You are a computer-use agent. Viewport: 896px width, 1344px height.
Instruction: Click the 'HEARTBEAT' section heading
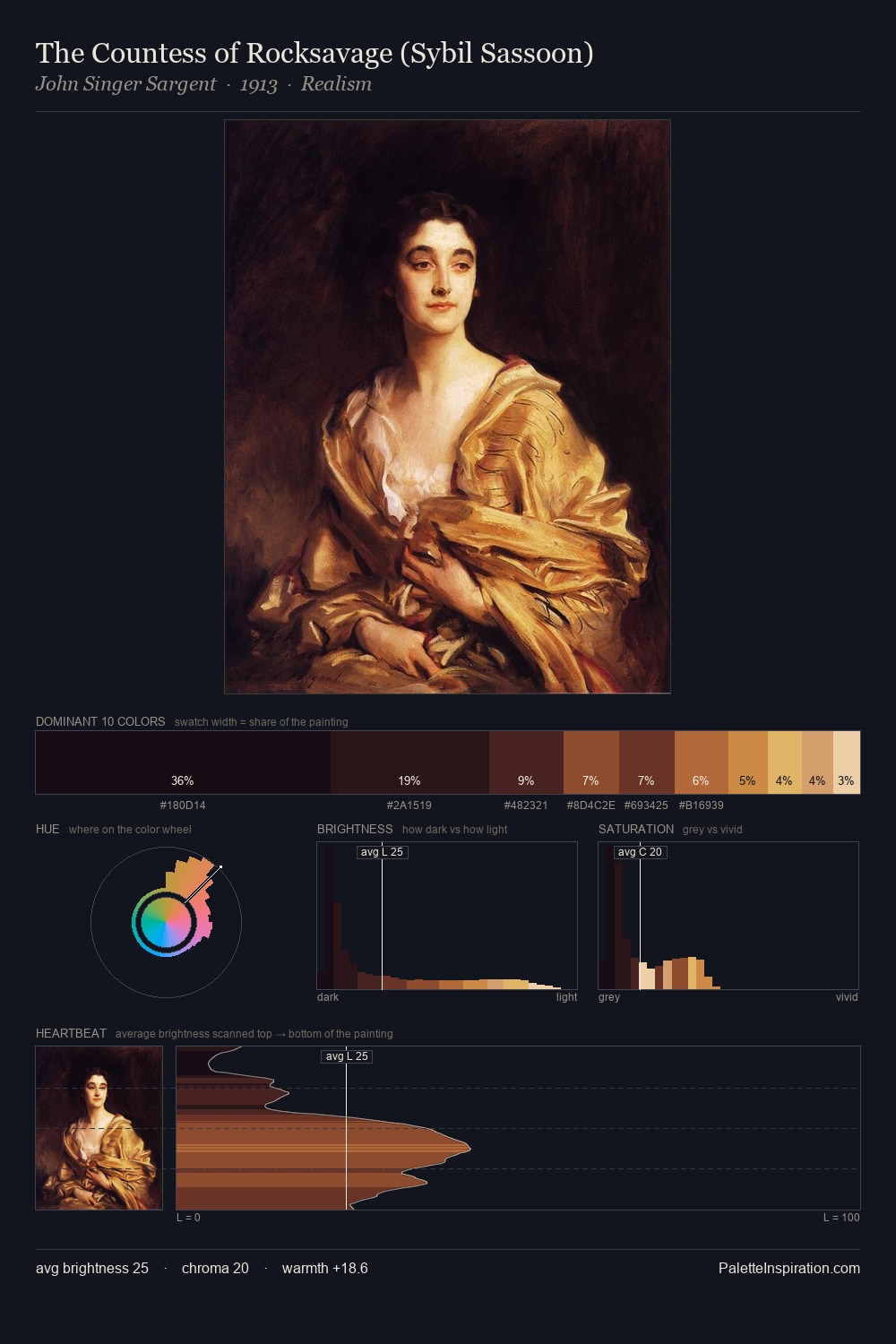(x=71, y=1033)
